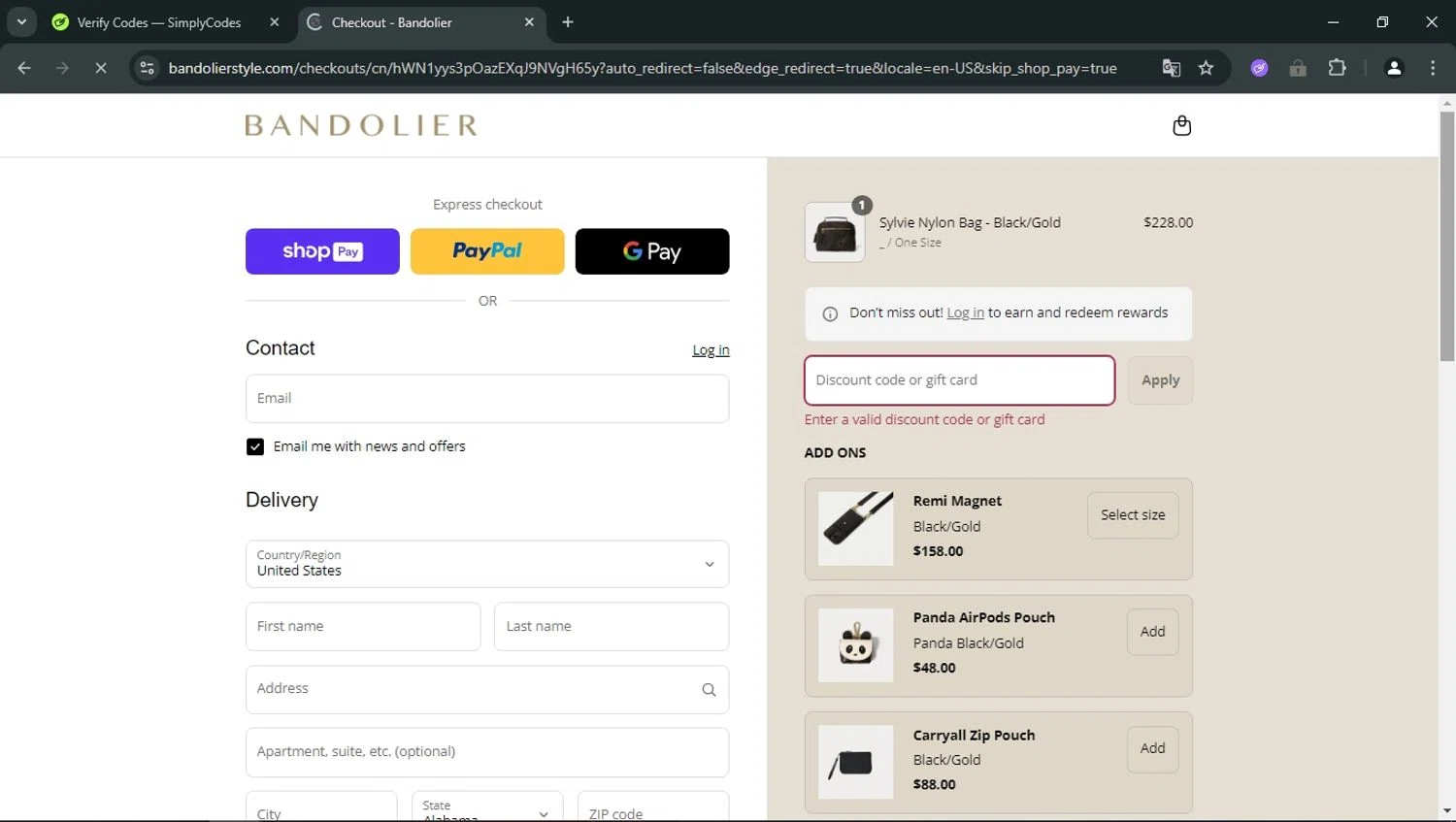Viewport: 1456px width, 822px height.
Task: Expand the Country/Region dropdown
Action: pyautogui.click(x=487, y=564)
